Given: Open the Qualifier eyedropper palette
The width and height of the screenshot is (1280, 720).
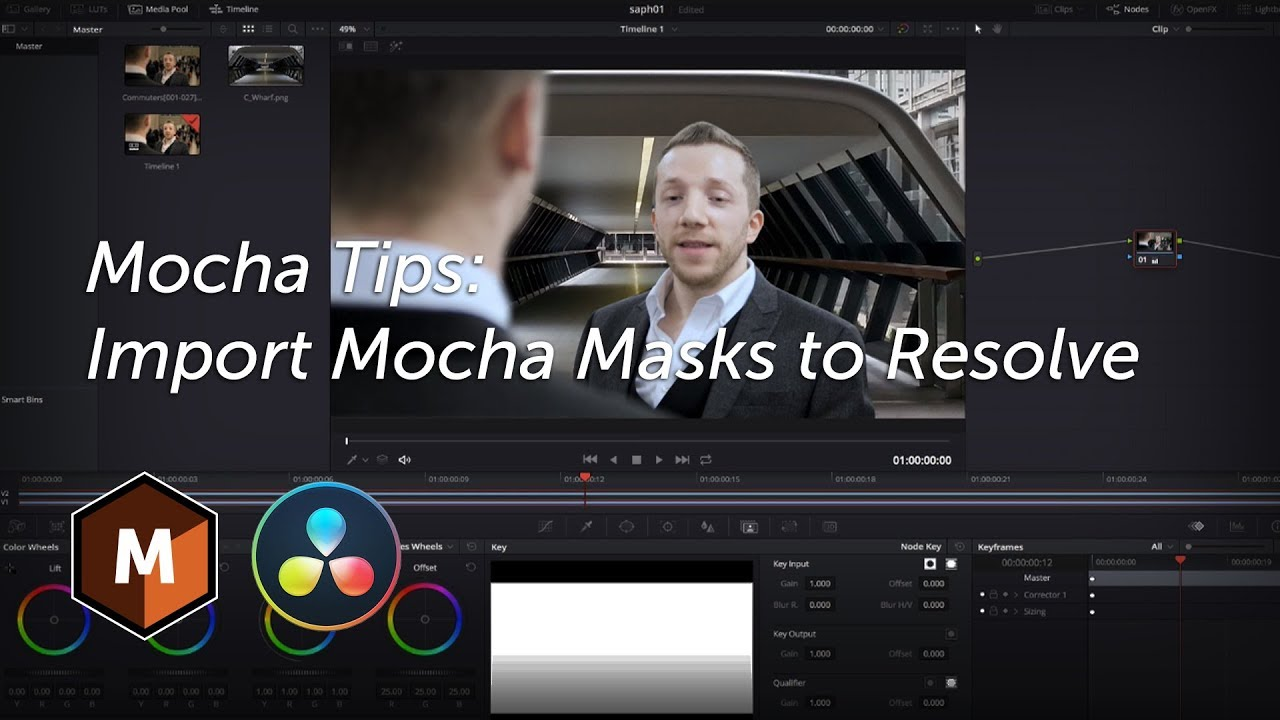Looking at the screenshot, I should point(587,526).
